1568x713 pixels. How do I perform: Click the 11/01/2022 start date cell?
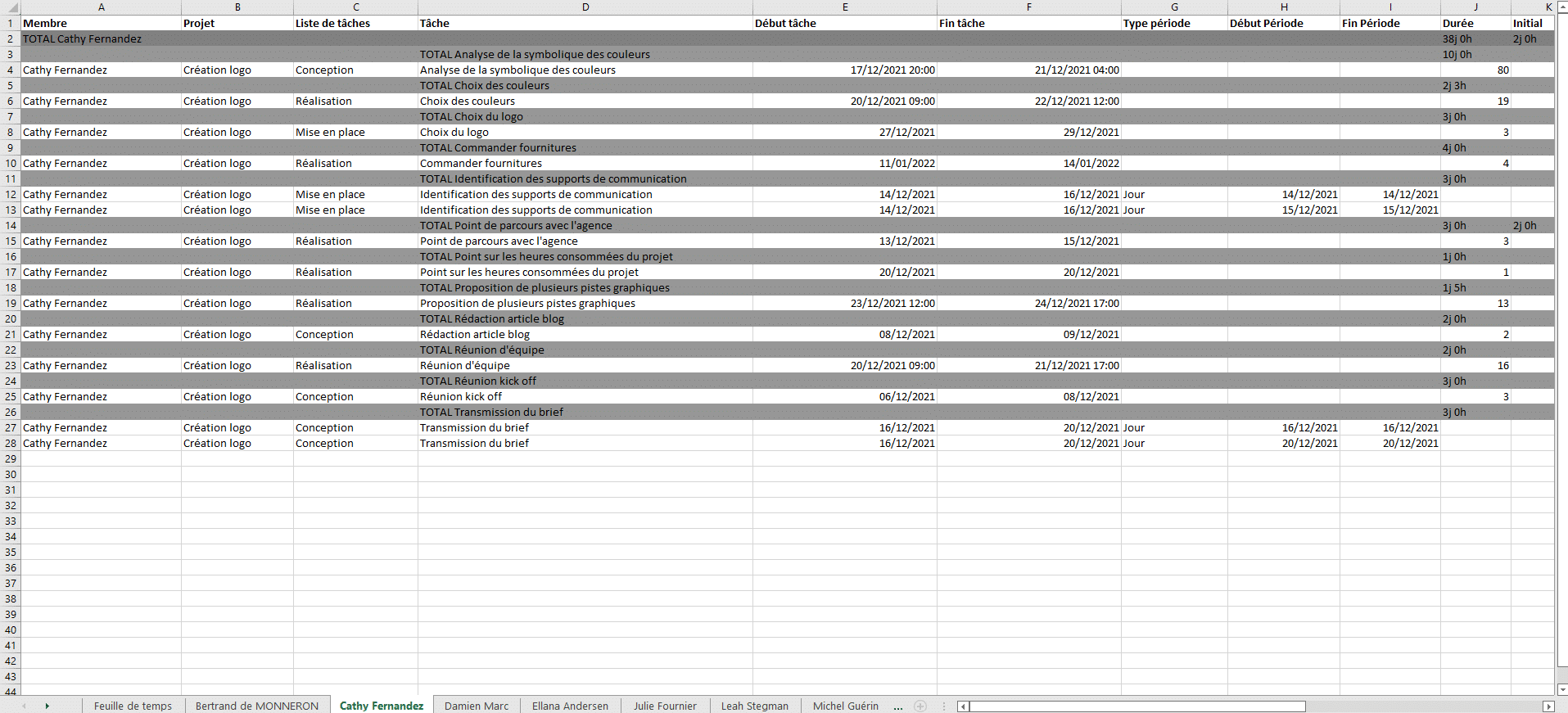(x=845, y=163)
